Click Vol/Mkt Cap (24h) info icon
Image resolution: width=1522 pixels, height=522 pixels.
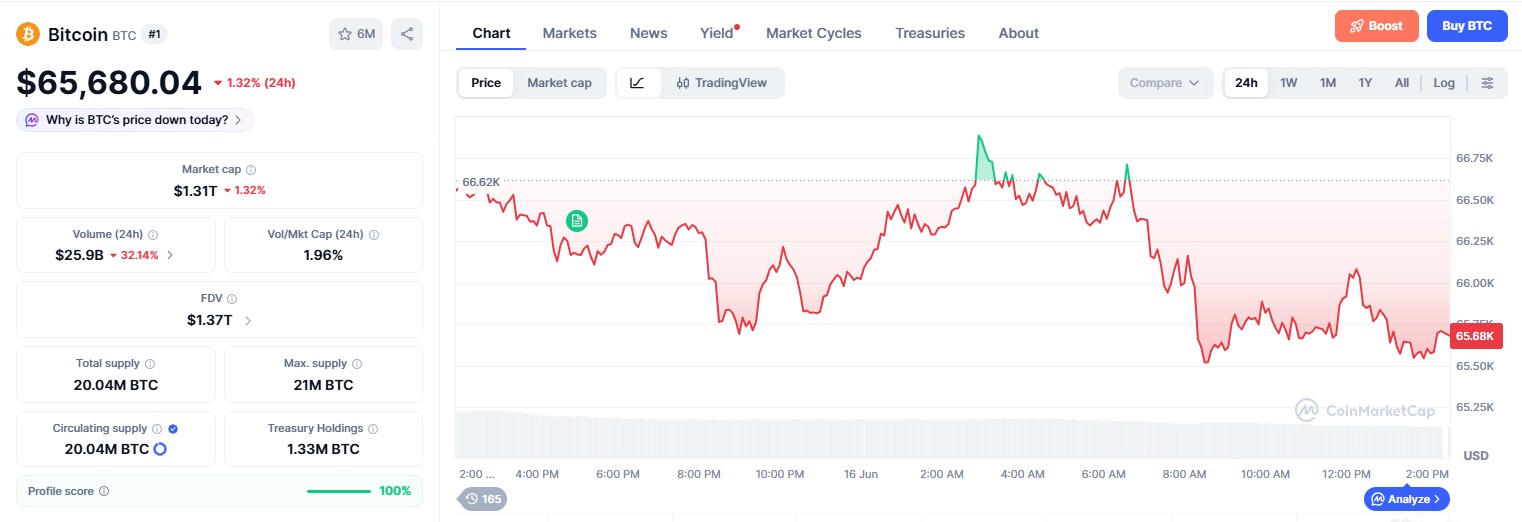pyautogui.click(x=374, y=235)
